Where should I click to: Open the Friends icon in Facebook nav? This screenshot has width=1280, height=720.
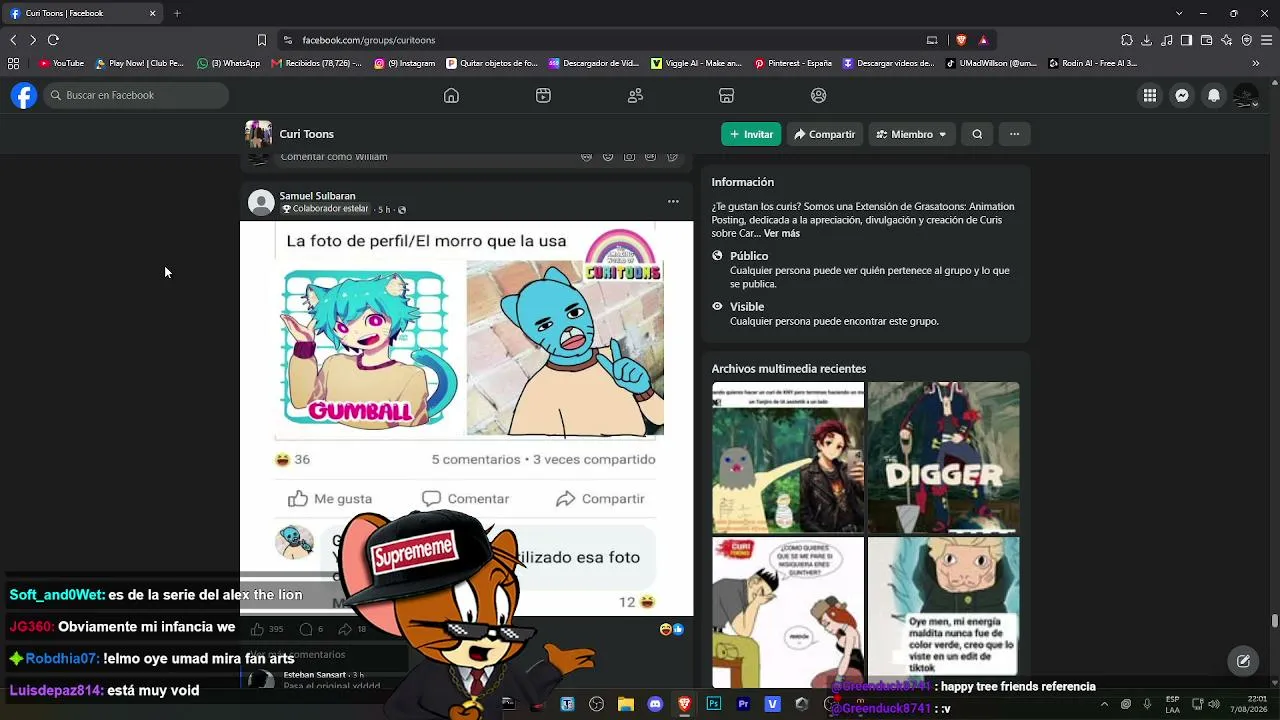click(x=635, y=96)
